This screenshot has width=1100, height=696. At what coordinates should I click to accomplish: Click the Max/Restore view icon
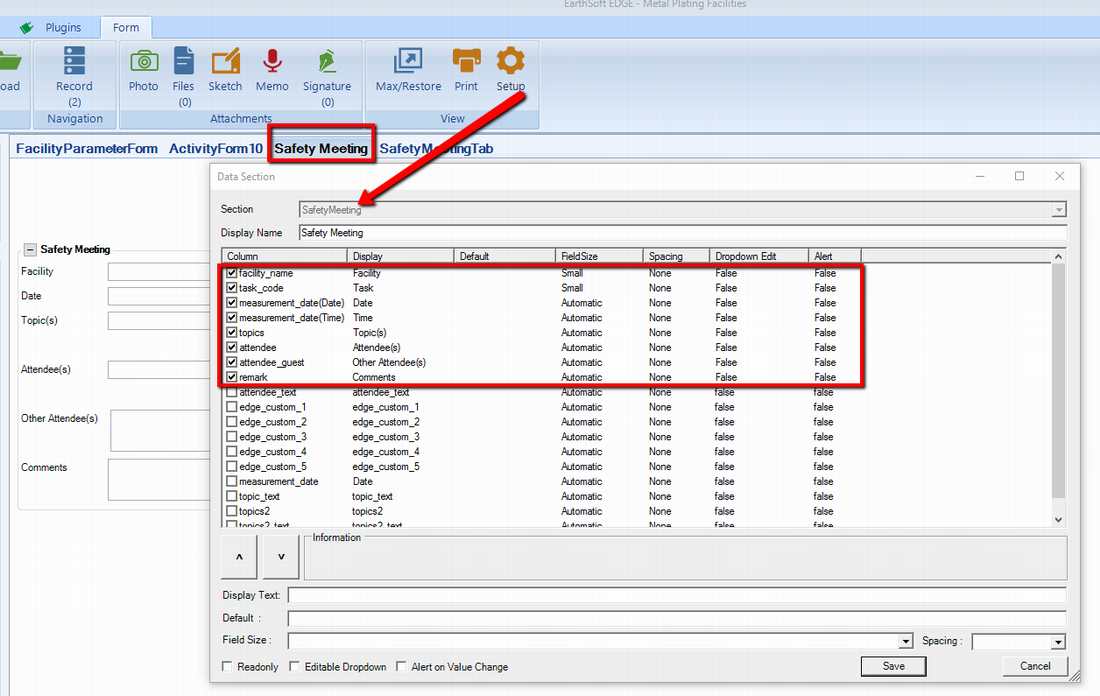click(x=408, y=62)
